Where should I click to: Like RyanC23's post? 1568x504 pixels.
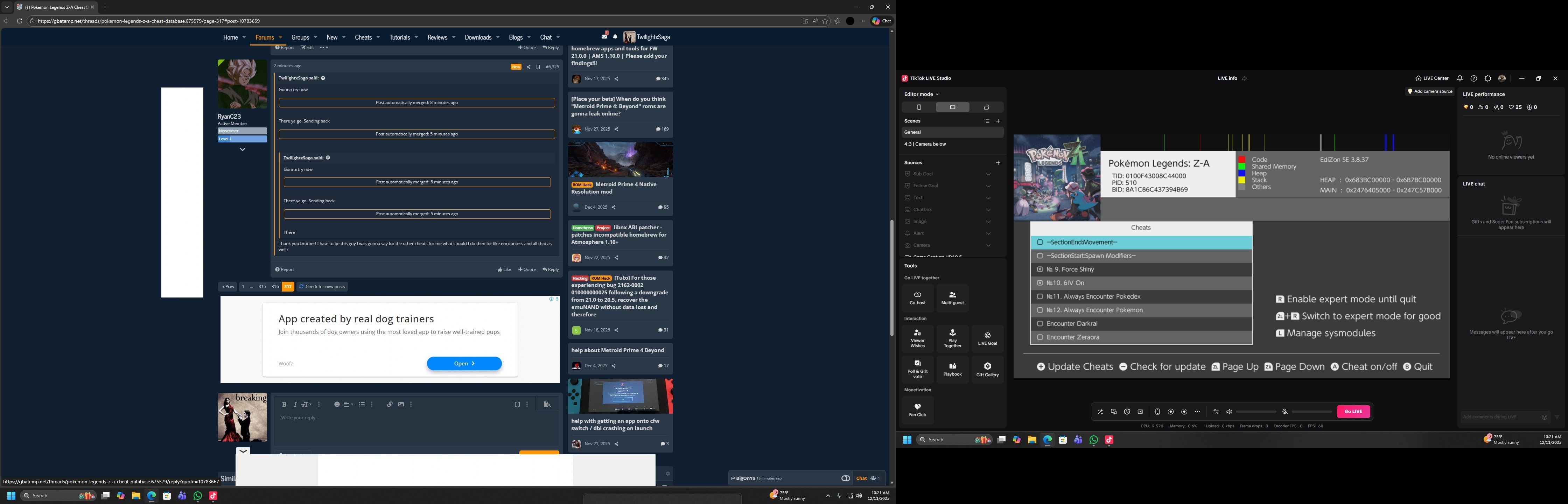click(x=504, y=269)
